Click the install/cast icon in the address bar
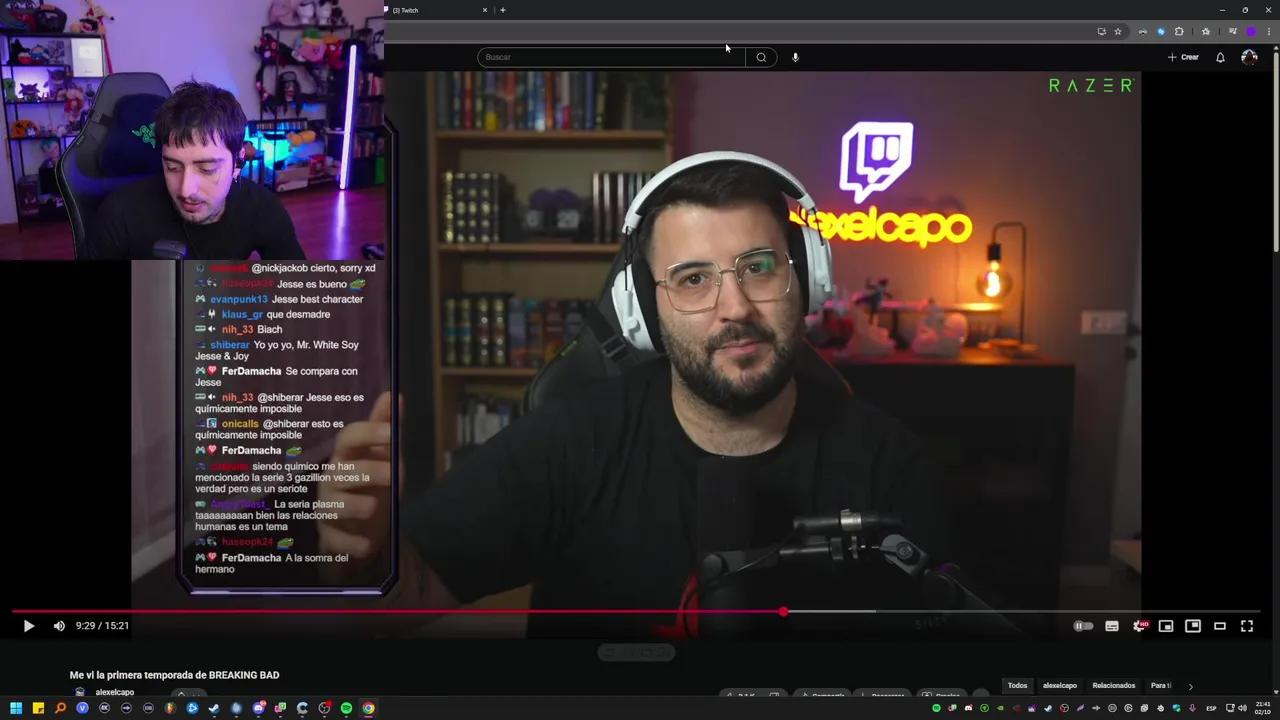This screenshot has height=720, width=1280. click(1102, 31)
